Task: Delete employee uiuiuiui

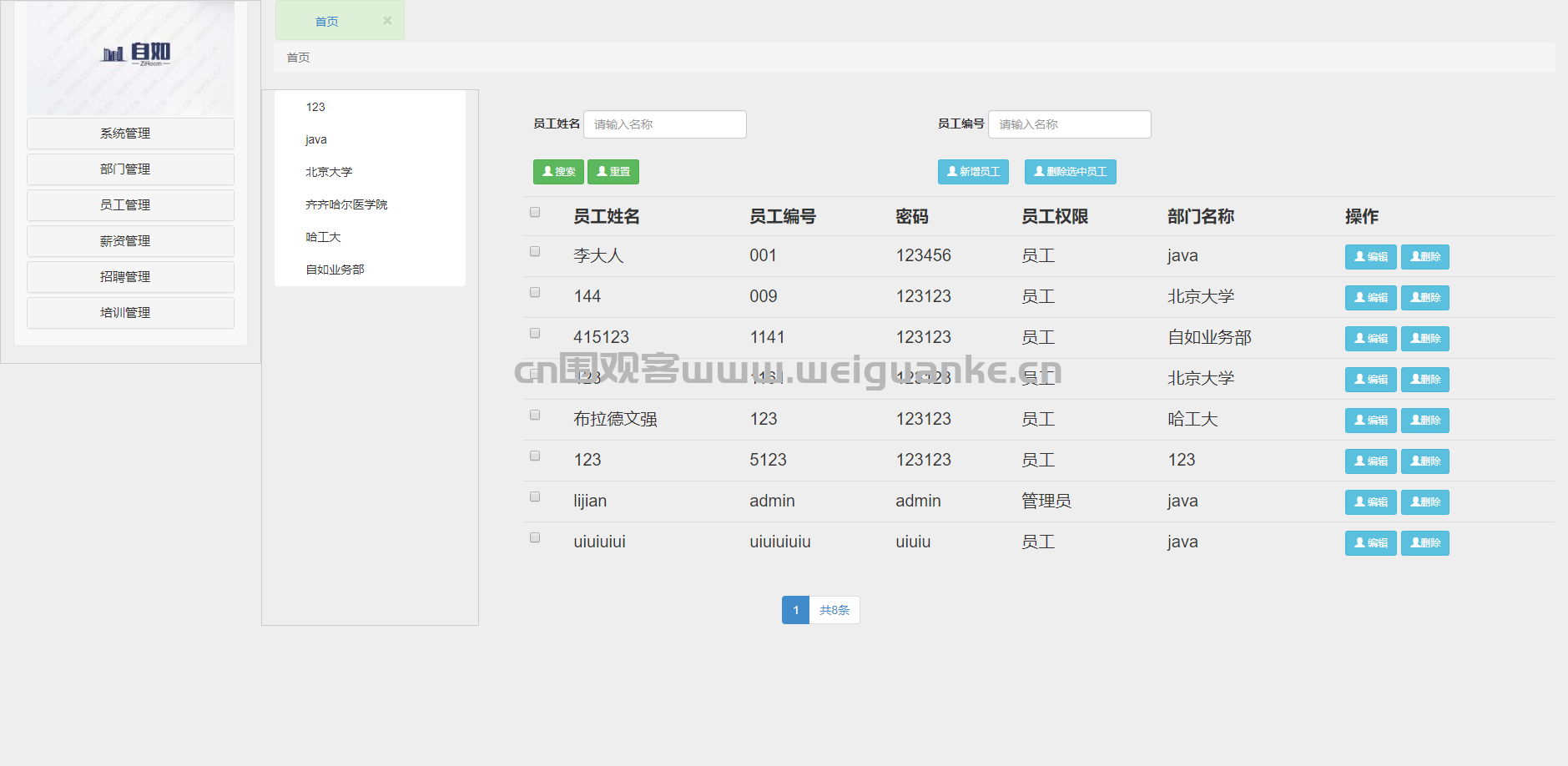Action: tap(1425, 543)
